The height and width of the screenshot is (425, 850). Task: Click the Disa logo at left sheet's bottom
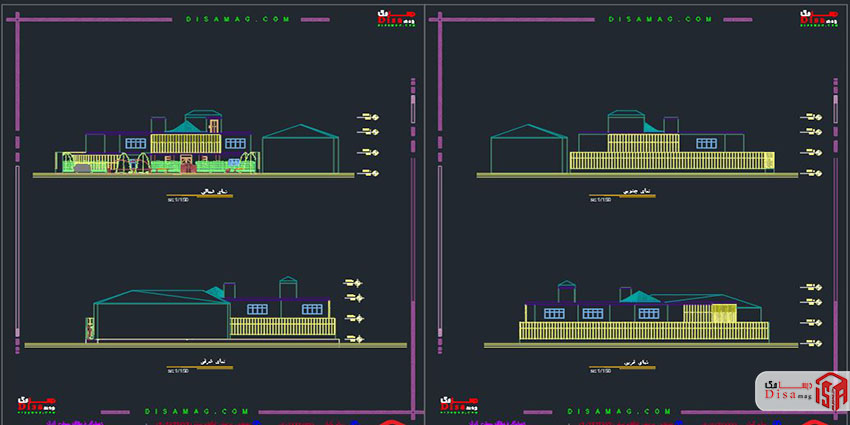(37, 405)
